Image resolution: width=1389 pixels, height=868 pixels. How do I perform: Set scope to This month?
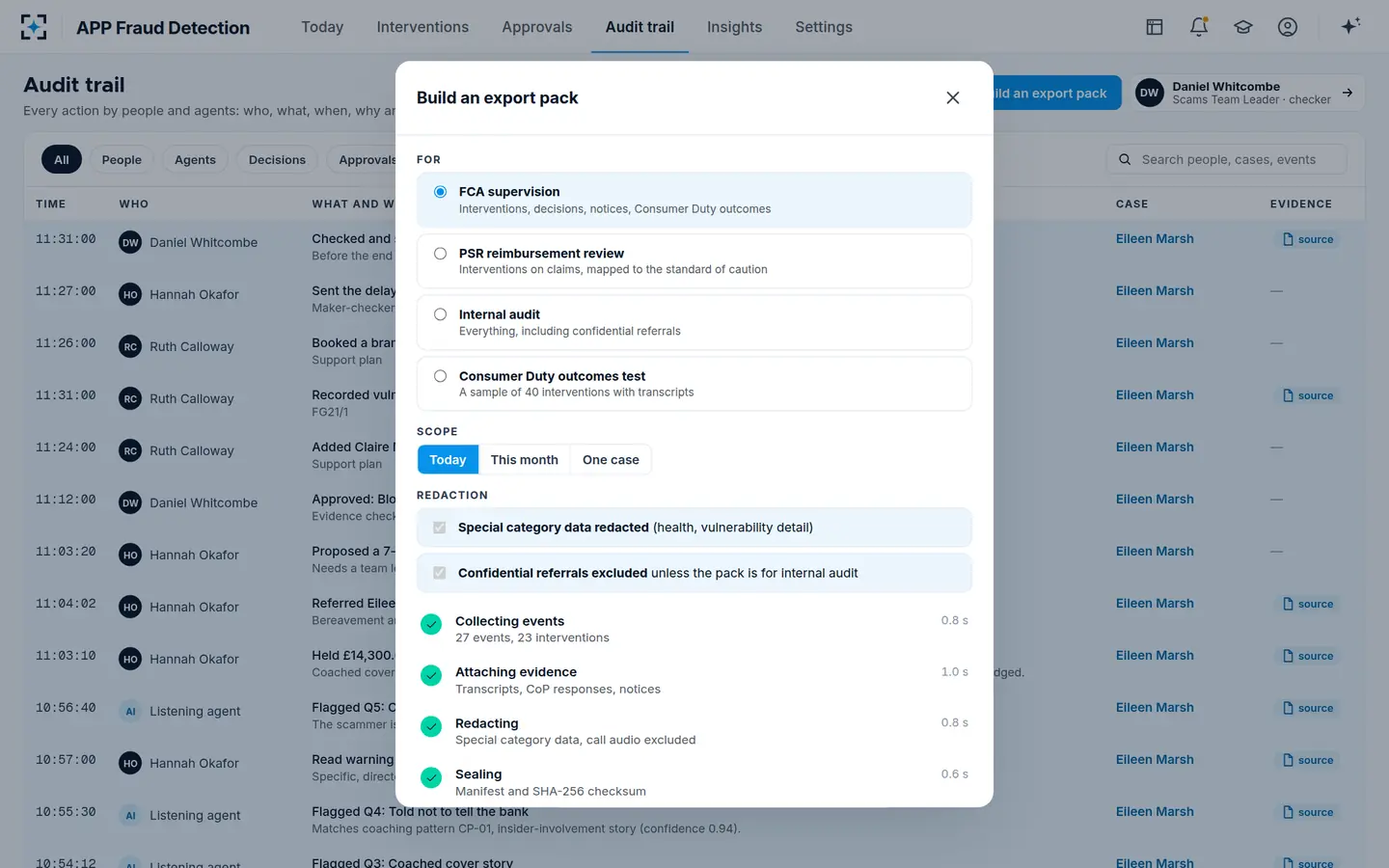[525, 460]
